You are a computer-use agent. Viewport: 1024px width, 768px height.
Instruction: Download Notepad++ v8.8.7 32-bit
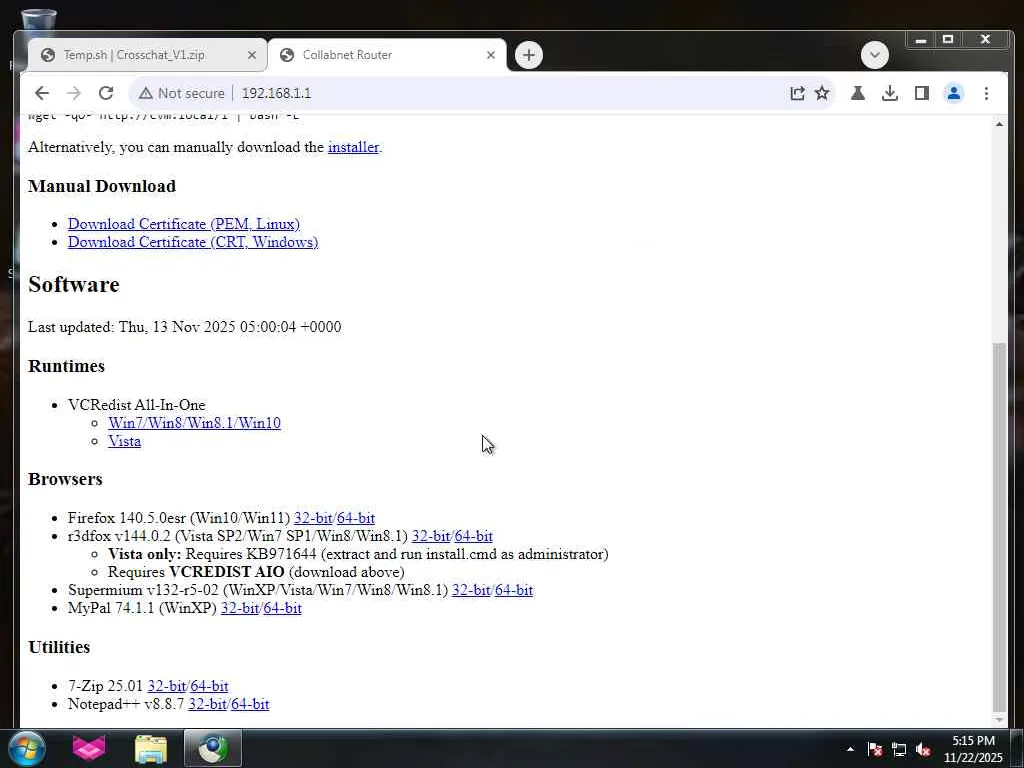coord(207,705)
